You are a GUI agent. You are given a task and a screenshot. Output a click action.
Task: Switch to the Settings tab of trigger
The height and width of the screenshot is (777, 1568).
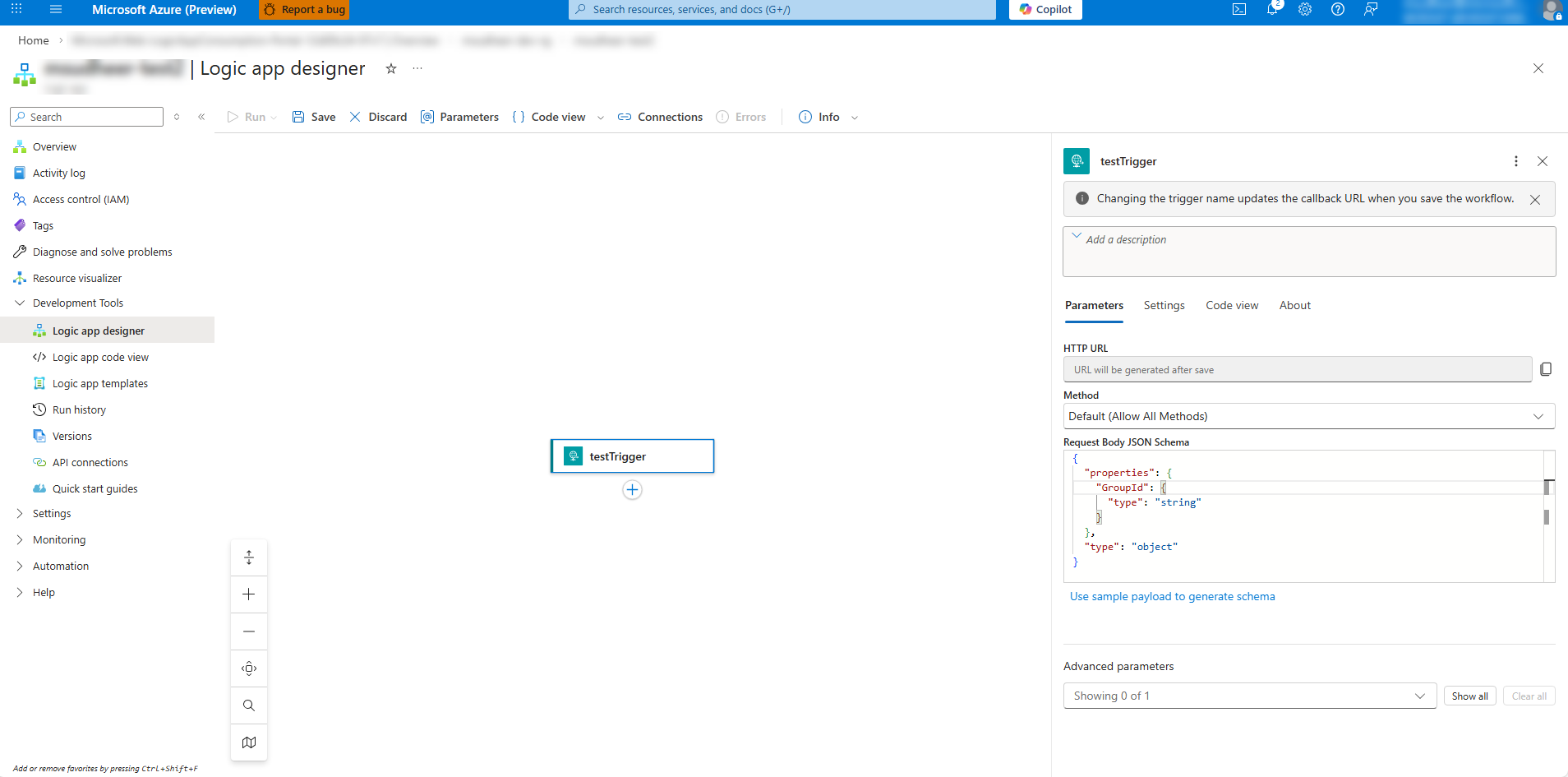pyautogui.click(x=1164, y=305)
